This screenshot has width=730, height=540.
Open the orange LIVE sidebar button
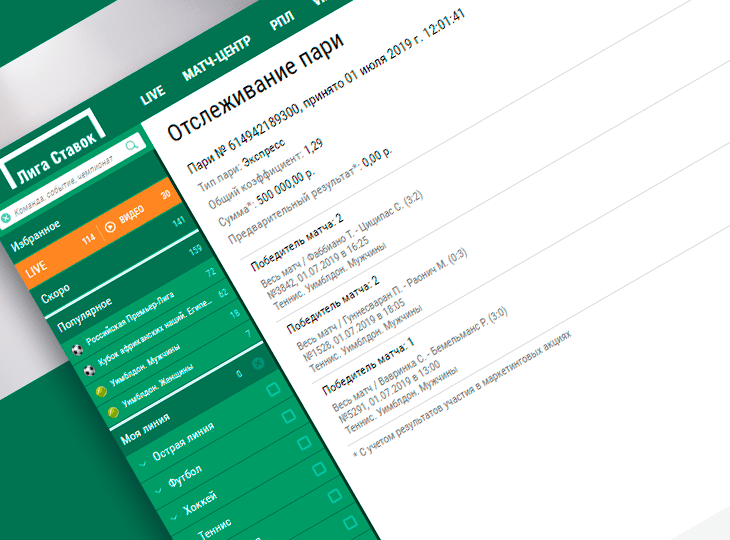click(38, 268)
